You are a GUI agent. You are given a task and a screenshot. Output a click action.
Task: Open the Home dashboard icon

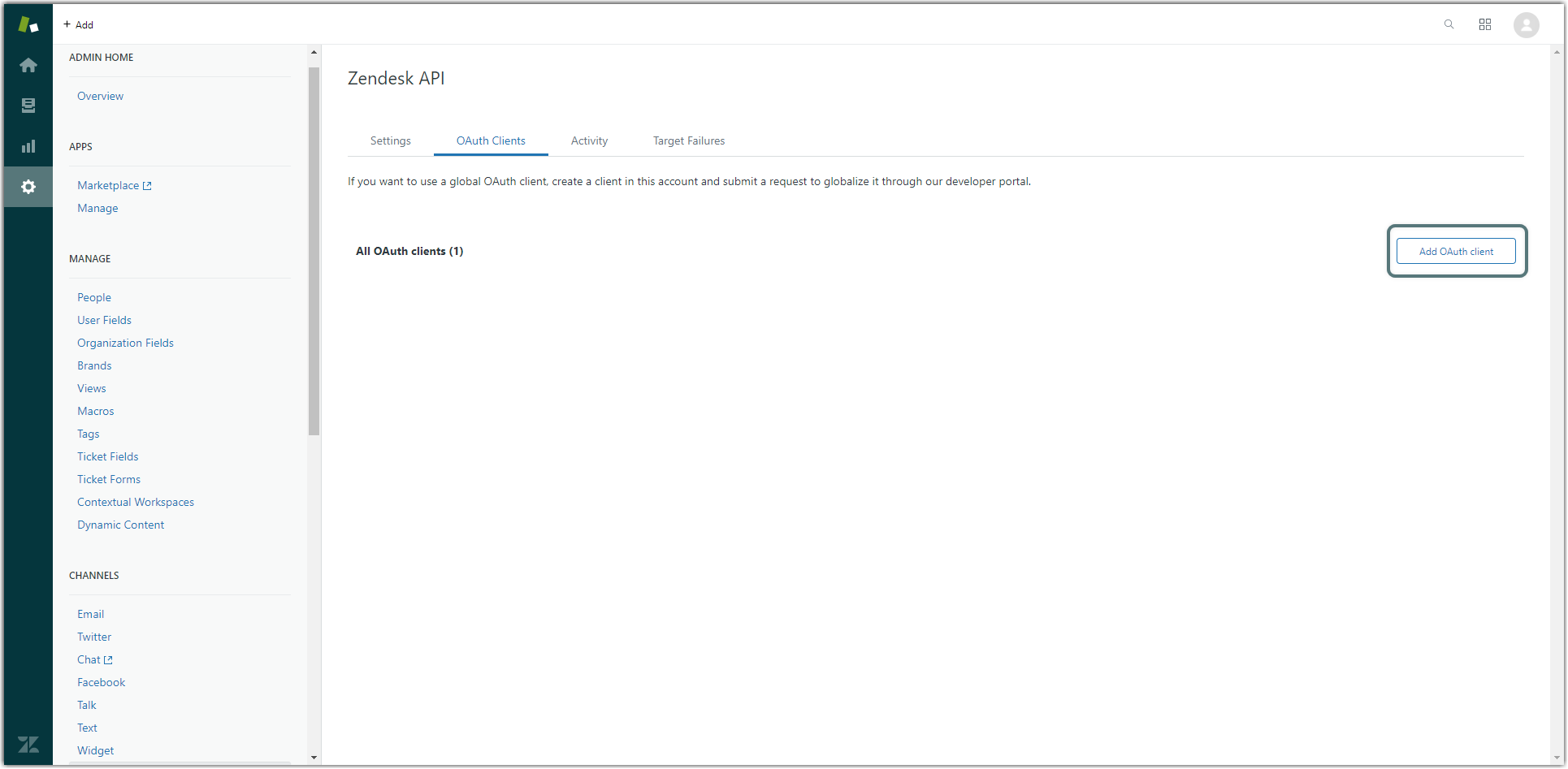point(28,65)
